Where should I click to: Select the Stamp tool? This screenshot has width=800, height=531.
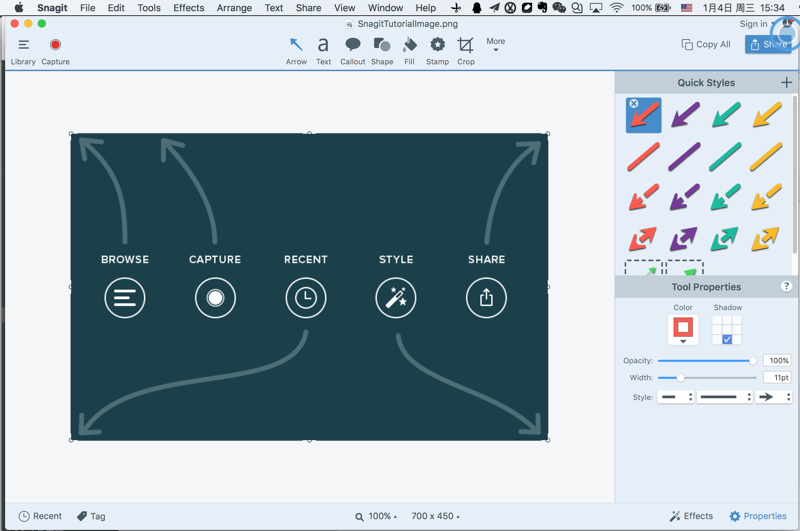[437, 50]
